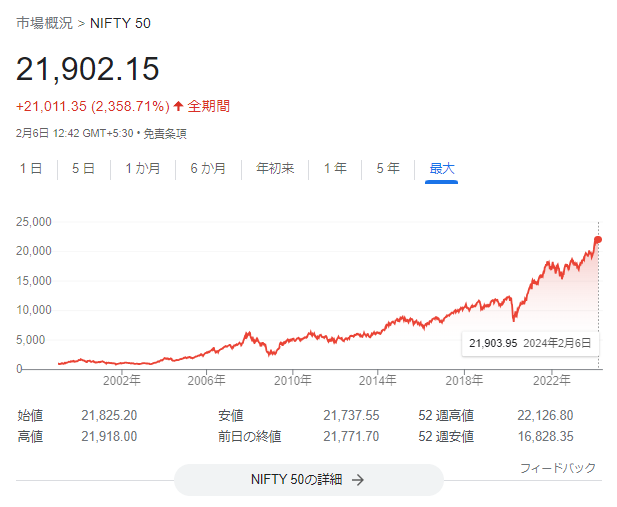Click the 52 週高値 value 22,126.80
617x507 pixels.
[545, 416]
